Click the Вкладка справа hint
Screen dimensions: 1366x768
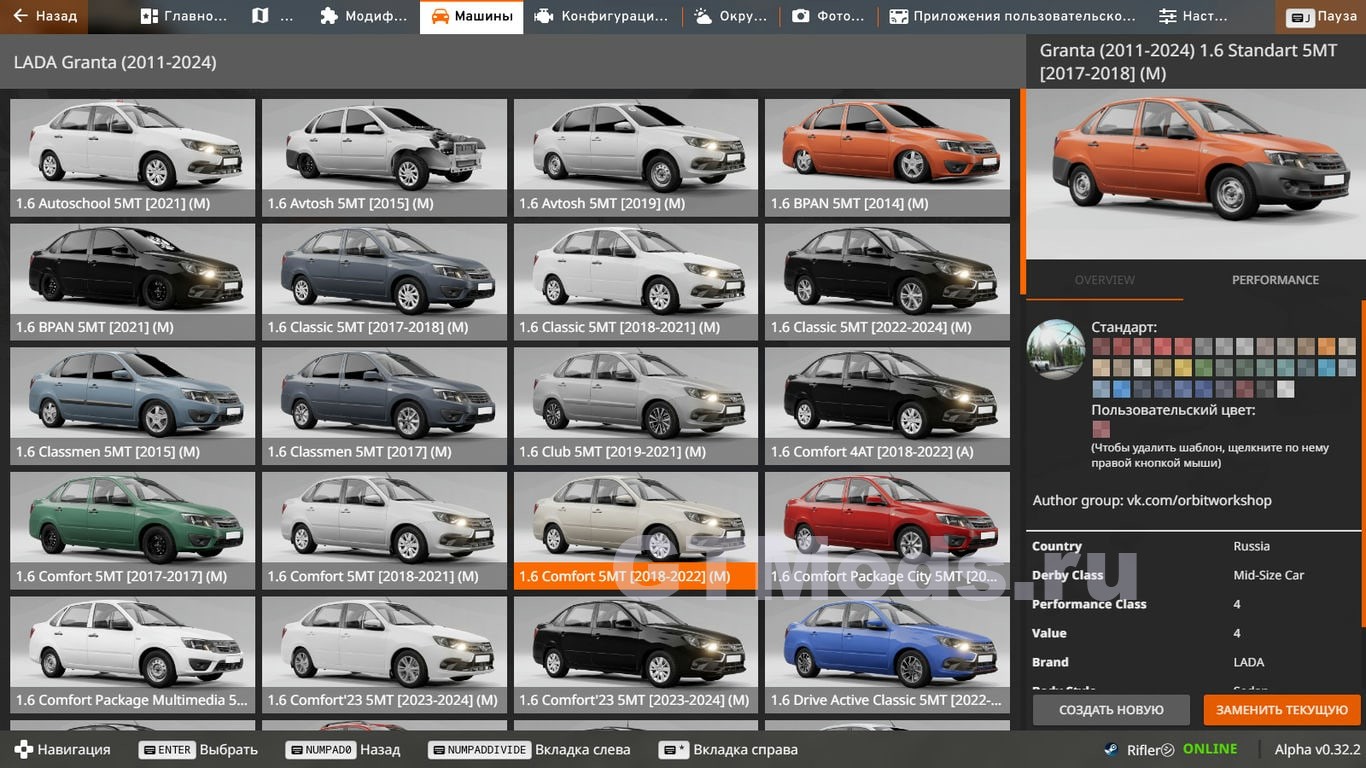click(728, 750)
